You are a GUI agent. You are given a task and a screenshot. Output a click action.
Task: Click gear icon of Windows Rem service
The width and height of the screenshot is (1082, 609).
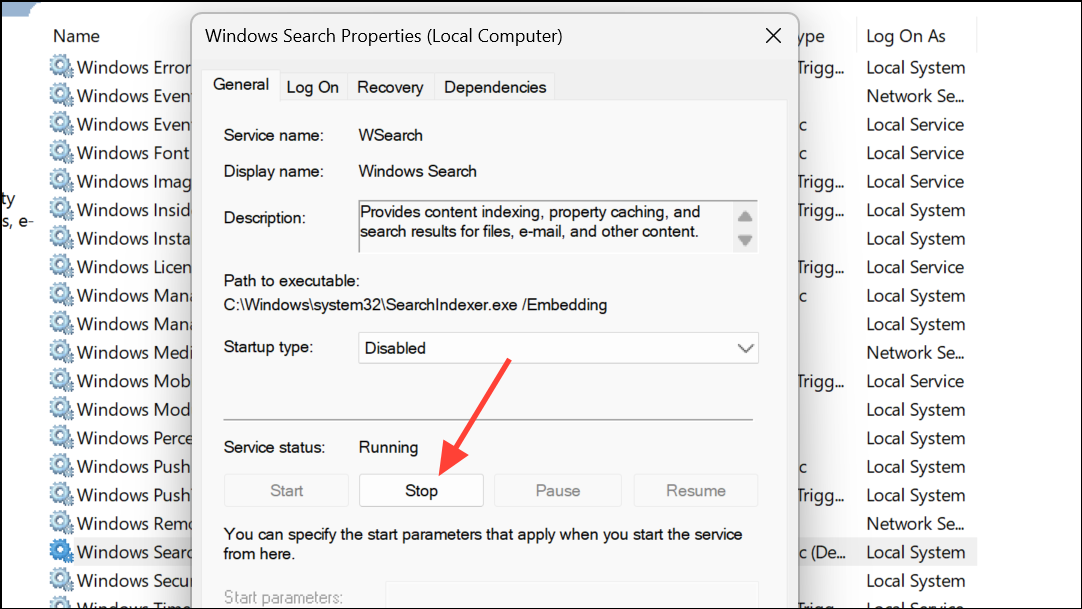click(61, 523)
